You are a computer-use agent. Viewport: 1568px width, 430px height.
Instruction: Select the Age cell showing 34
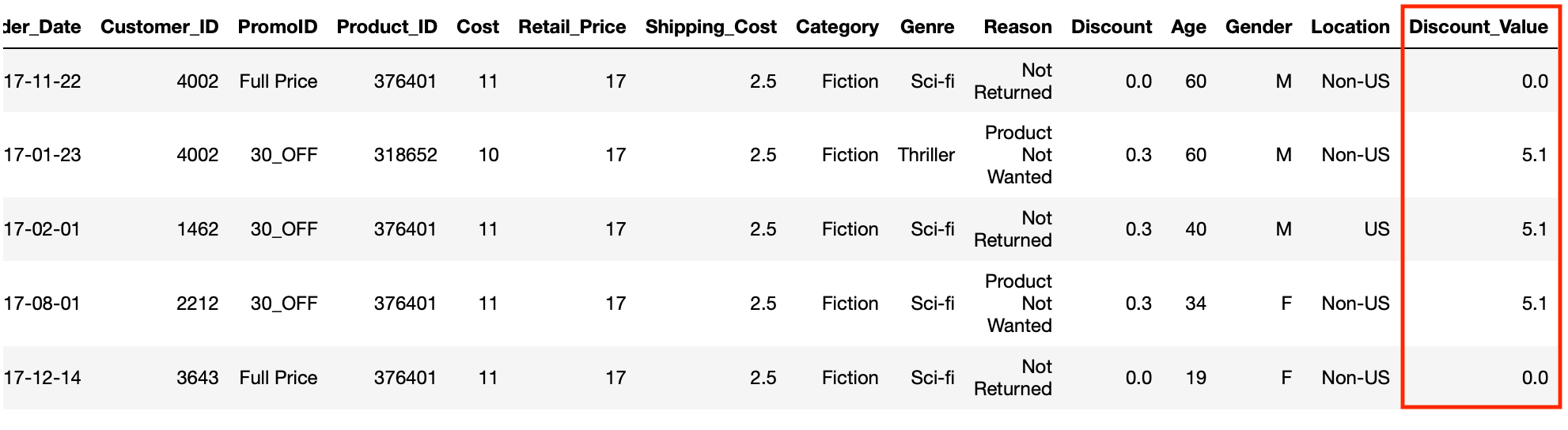(1195, 304)
